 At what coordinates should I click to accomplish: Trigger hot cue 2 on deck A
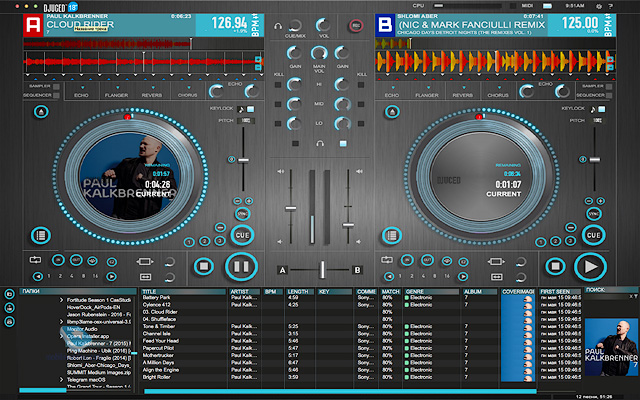[x=204, y=241]
